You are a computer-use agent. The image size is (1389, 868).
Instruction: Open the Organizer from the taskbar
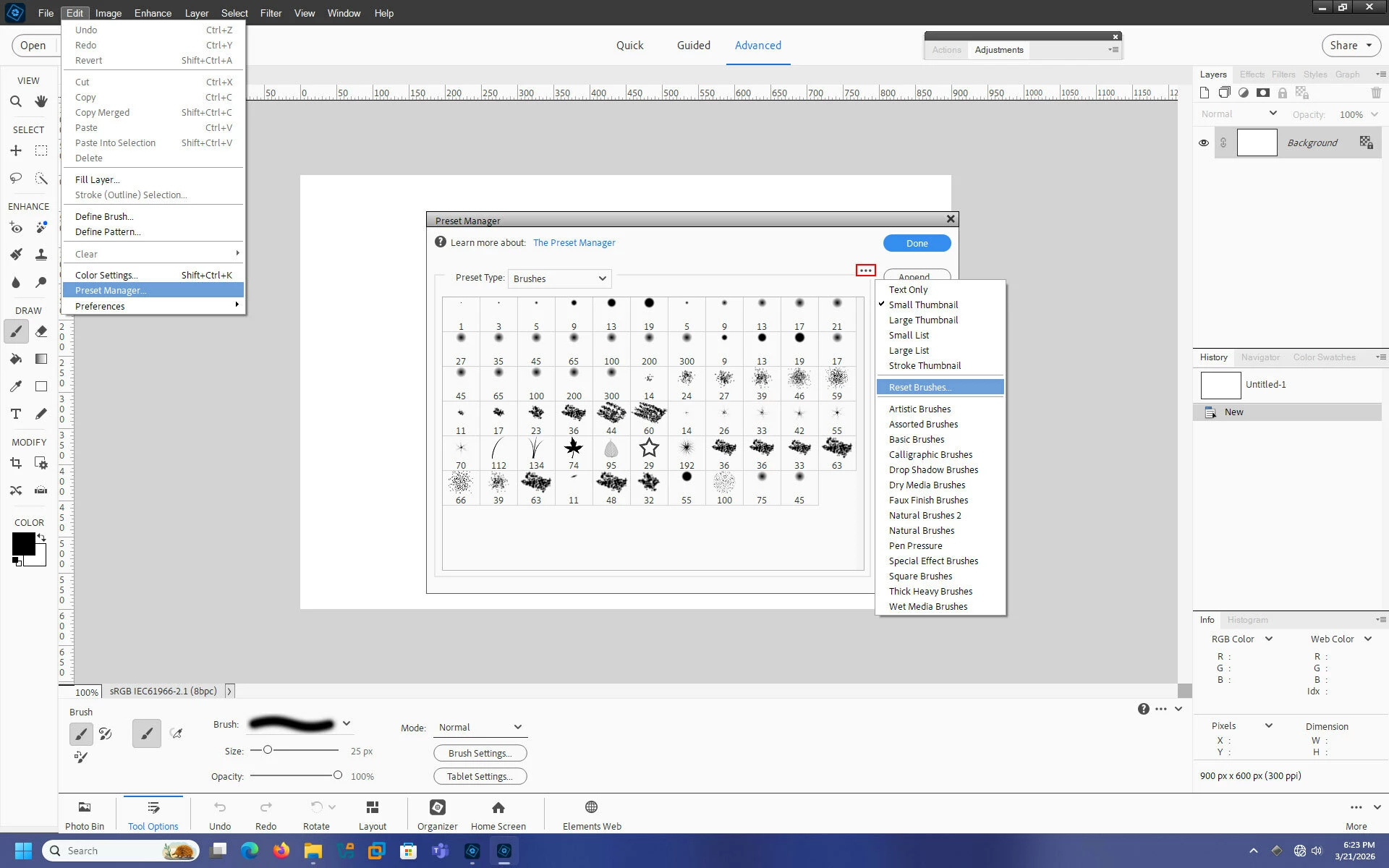437,814
